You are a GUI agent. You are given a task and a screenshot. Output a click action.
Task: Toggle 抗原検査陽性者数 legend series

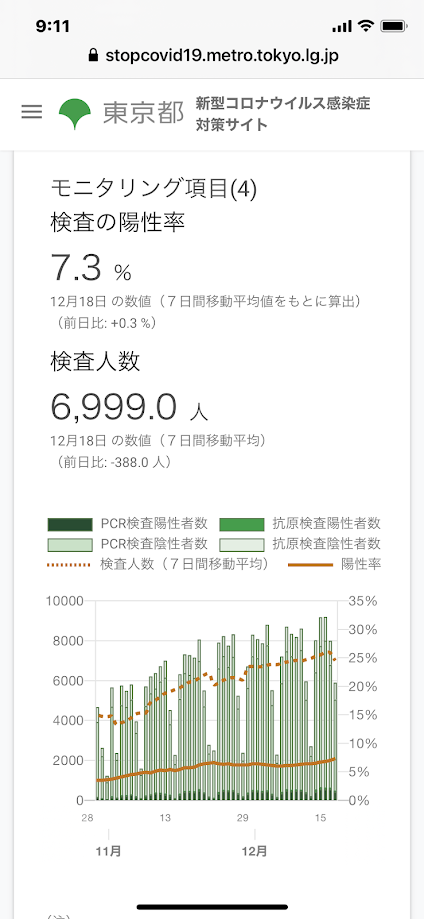click(242, 524)
